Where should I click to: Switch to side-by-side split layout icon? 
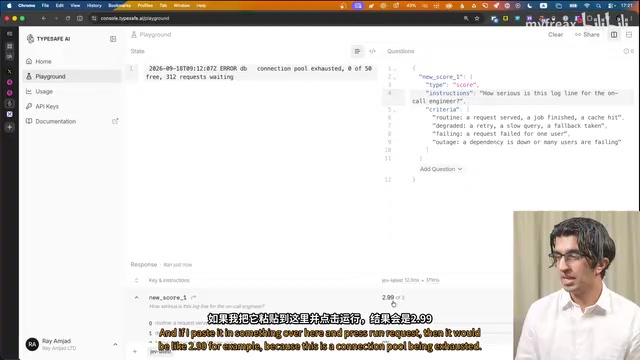pos(614,35)
